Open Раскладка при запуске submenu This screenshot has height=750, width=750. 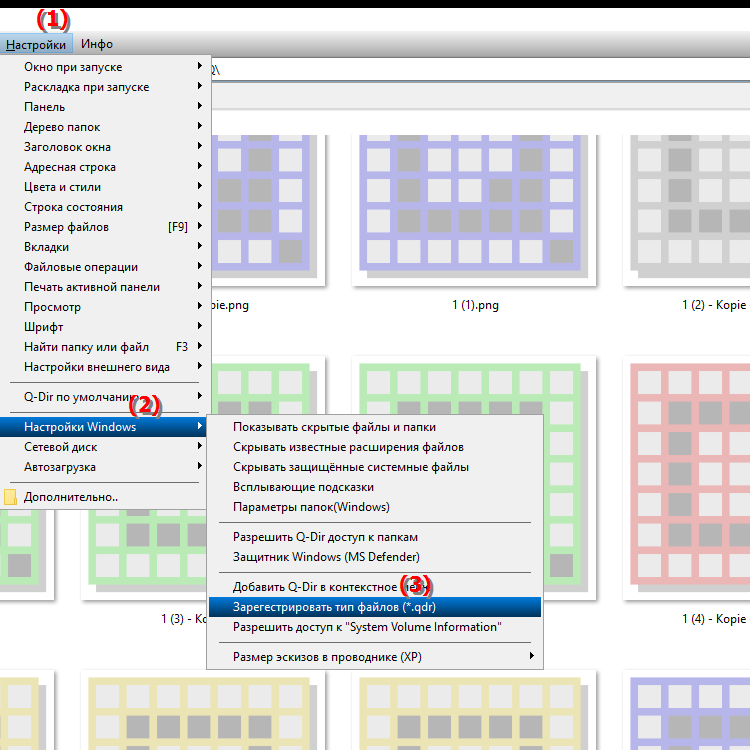(x=106, y=87)
